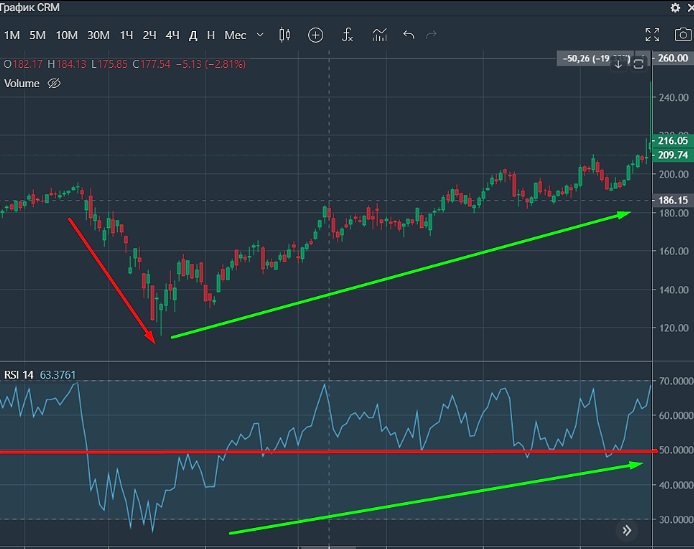Toggle Volume indicator visibility eye icon
Screen dimensions: 694x549
(55, 84)
